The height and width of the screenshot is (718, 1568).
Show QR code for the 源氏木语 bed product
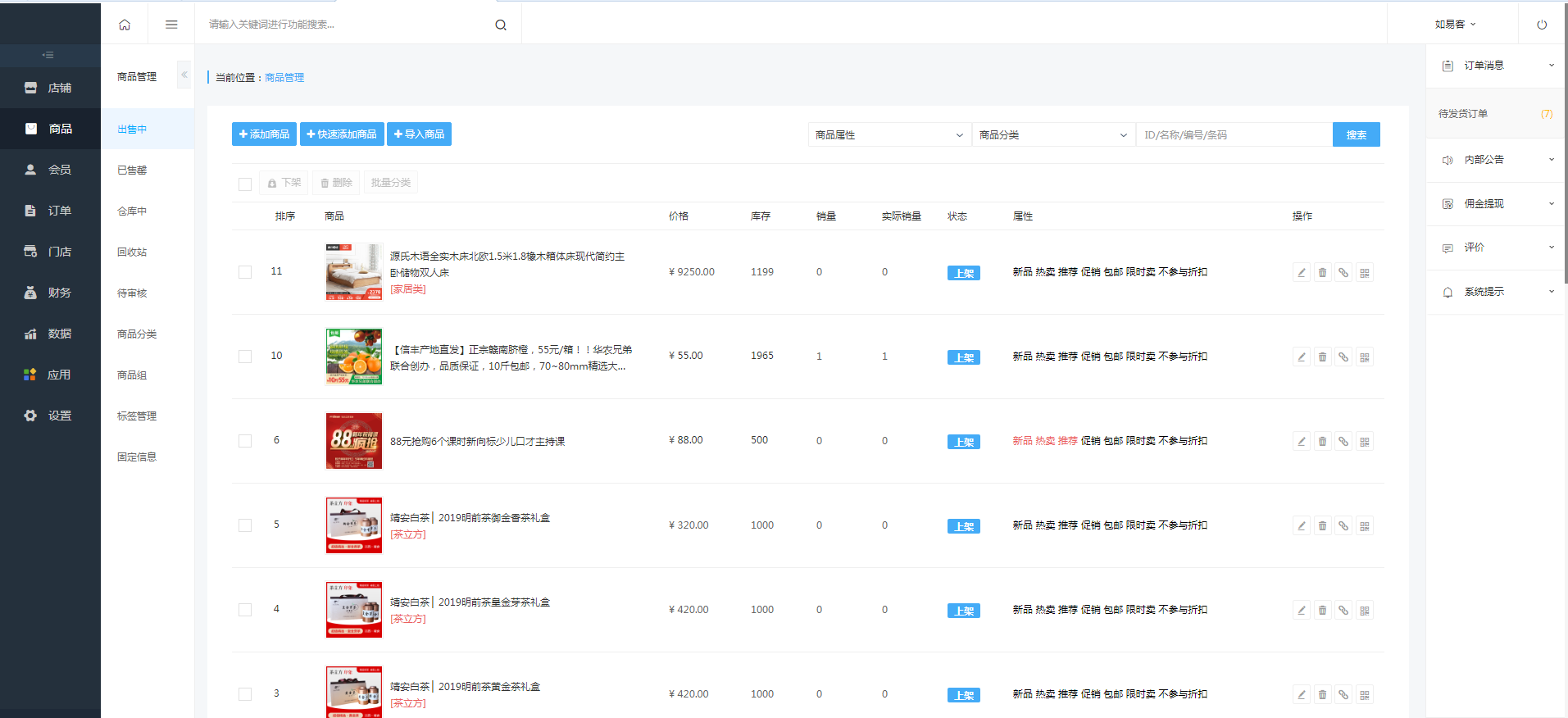coord(1365,273)
